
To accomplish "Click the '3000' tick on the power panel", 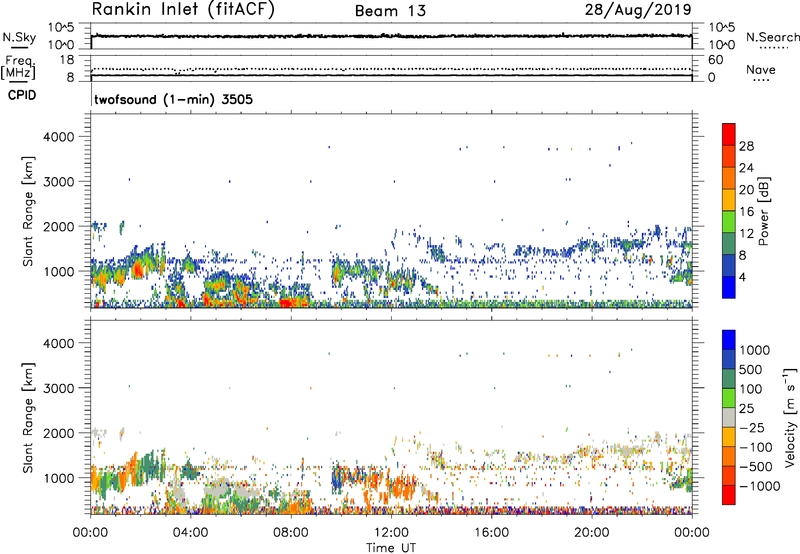I will coord(58,182).
